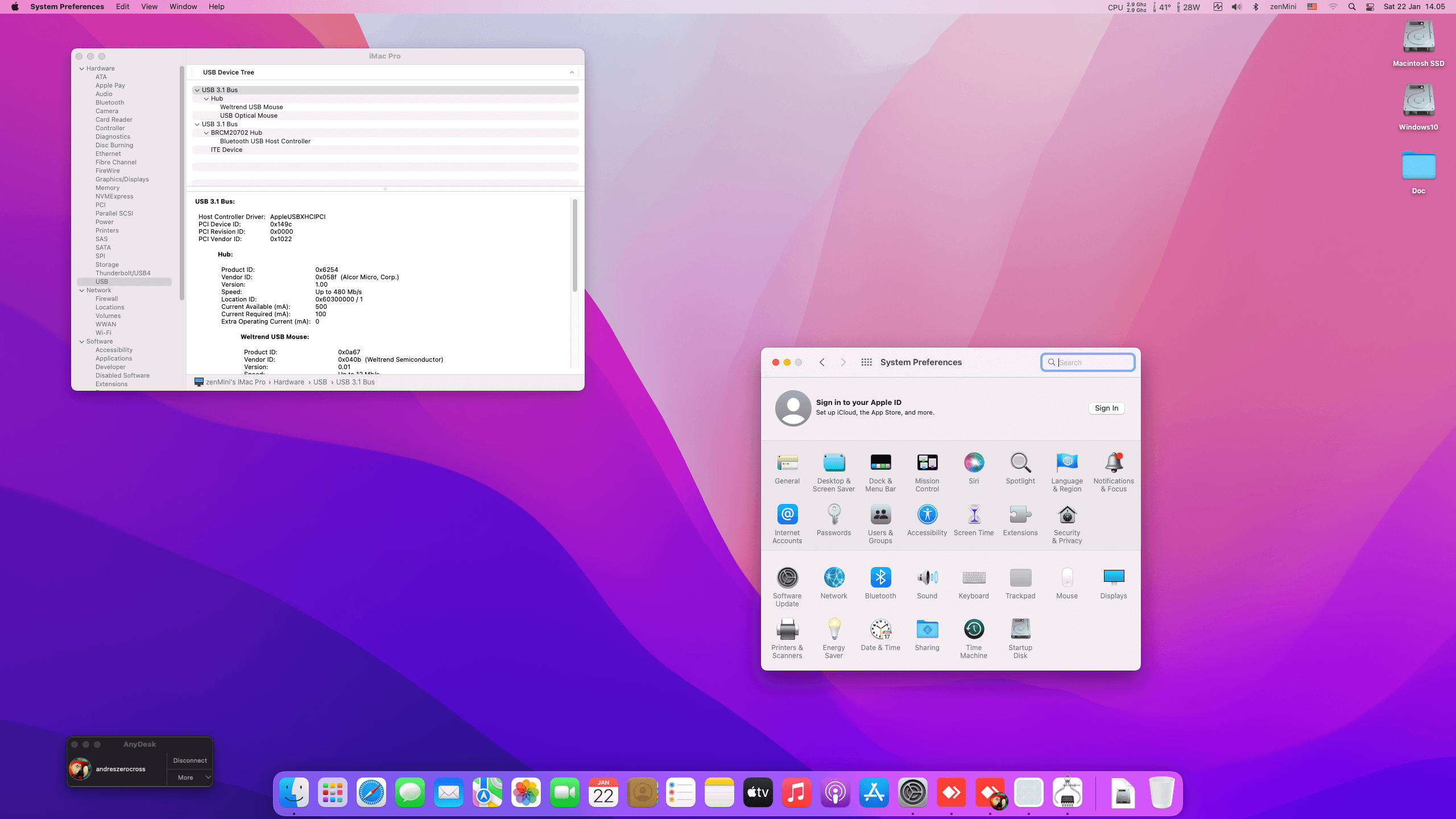Open the View menu

pyautogui.click(x=149, y=7)
